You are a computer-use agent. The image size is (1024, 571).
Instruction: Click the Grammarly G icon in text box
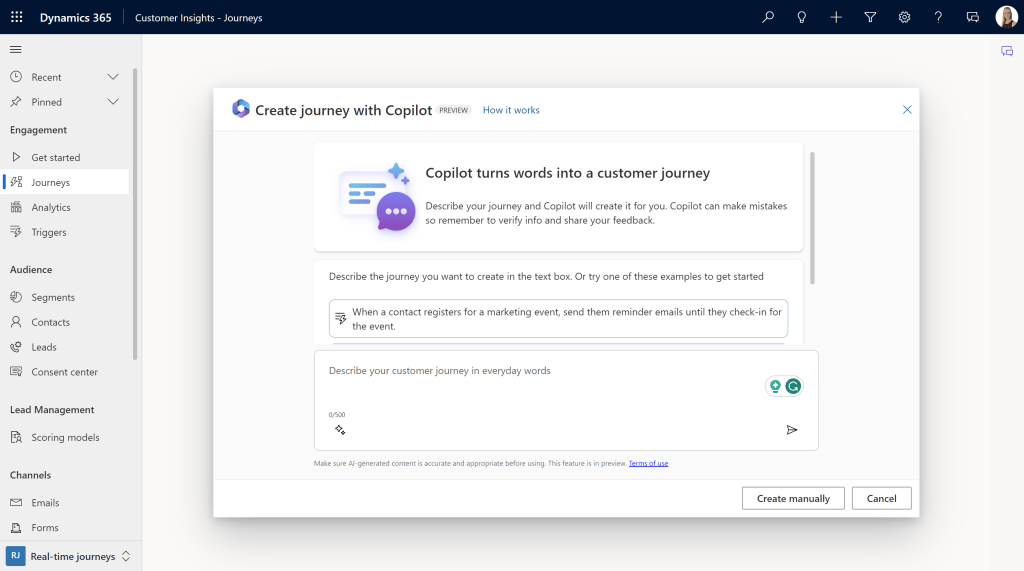click(x=793, y=386)
